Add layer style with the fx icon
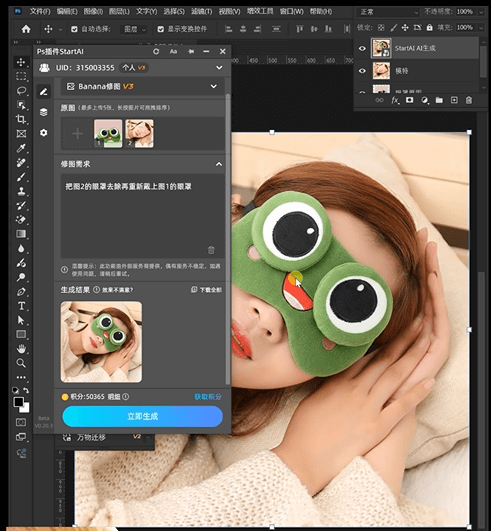This screenshot has height=531, width=491. pos(395,100)
